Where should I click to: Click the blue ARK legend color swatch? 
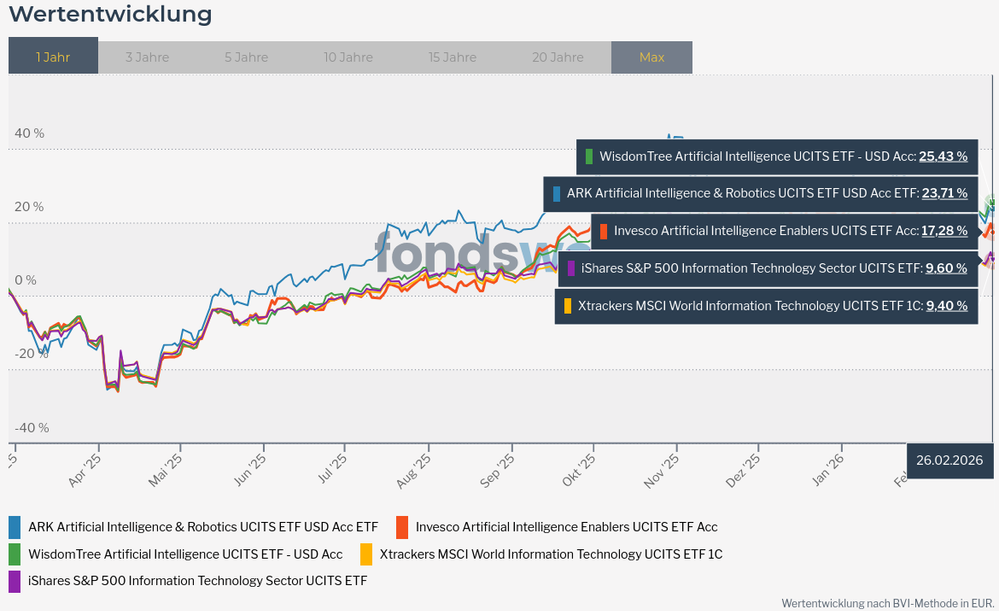(15, 528)
